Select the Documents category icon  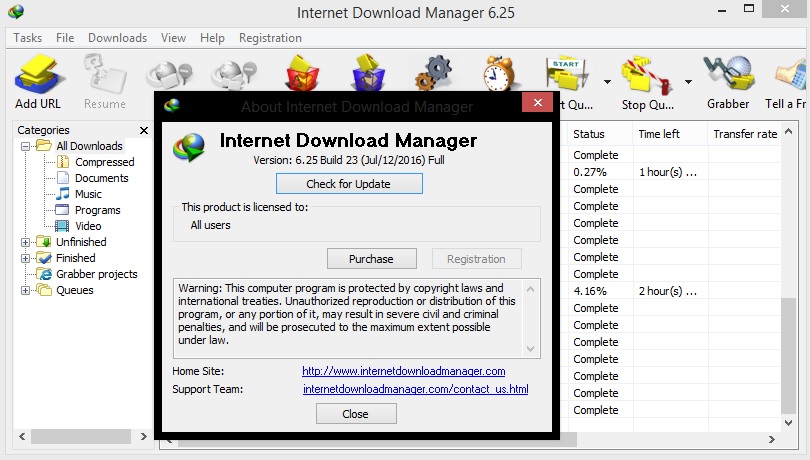coord(63,178)
